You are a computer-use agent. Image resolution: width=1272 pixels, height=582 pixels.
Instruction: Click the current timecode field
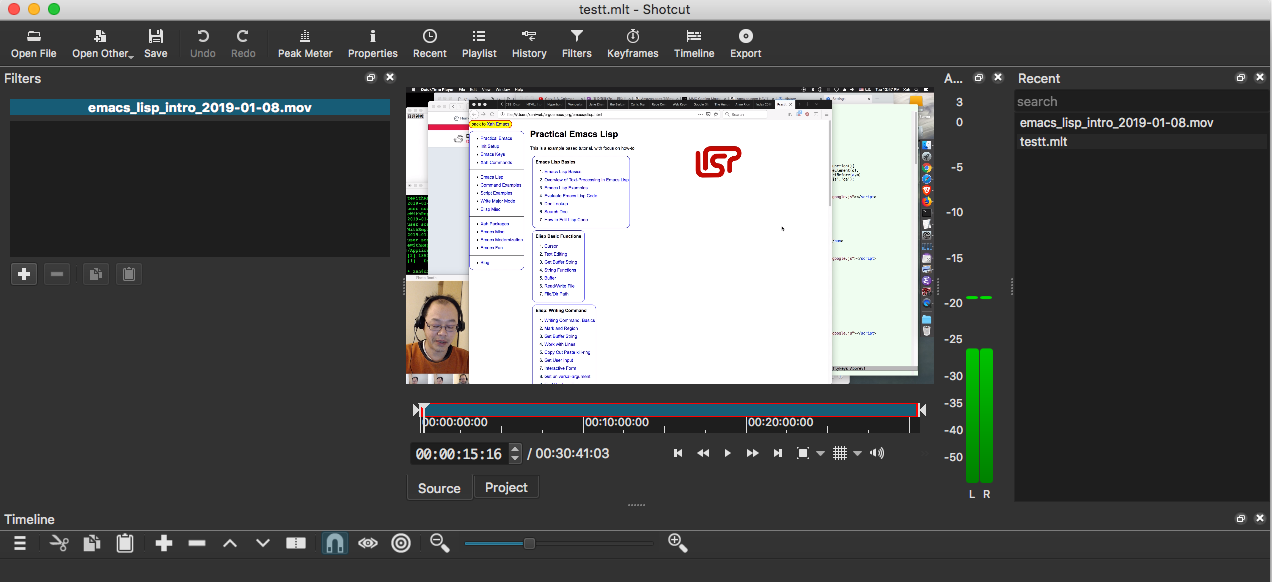click(460, 454)
